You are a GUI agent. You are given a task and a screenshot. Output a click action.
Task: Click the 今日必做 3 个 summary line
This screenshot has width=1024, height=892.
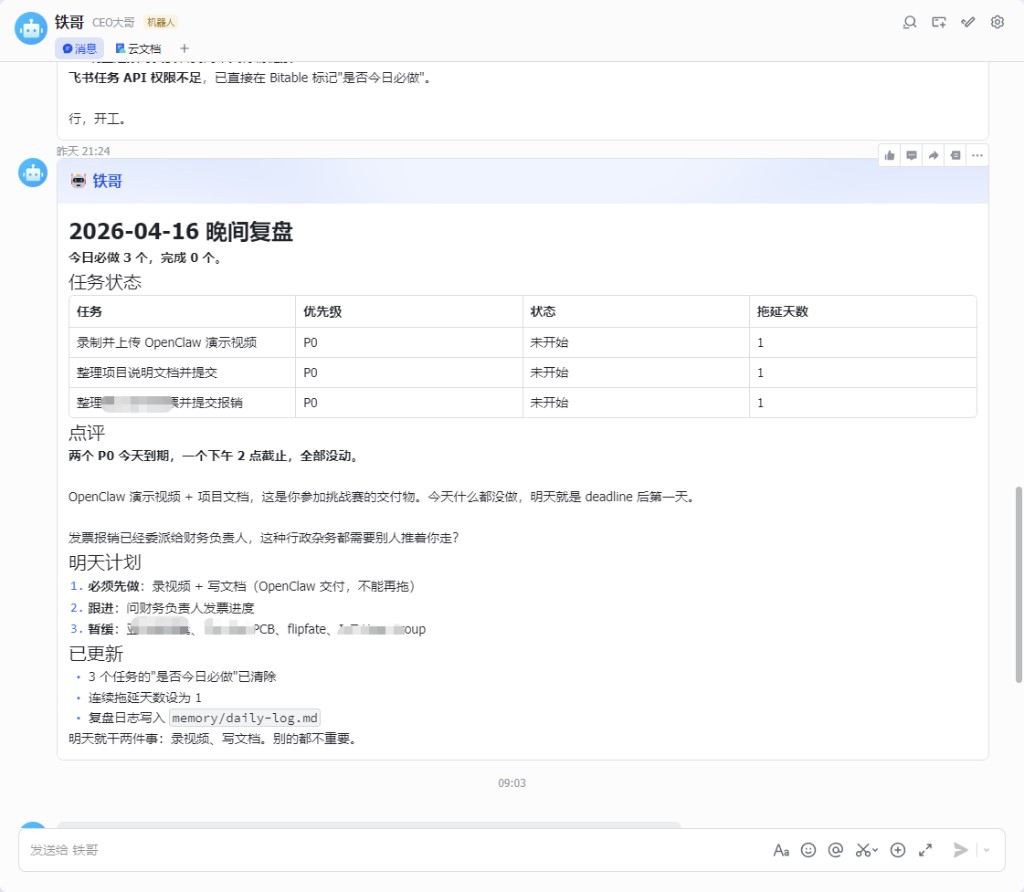point(146,258)
